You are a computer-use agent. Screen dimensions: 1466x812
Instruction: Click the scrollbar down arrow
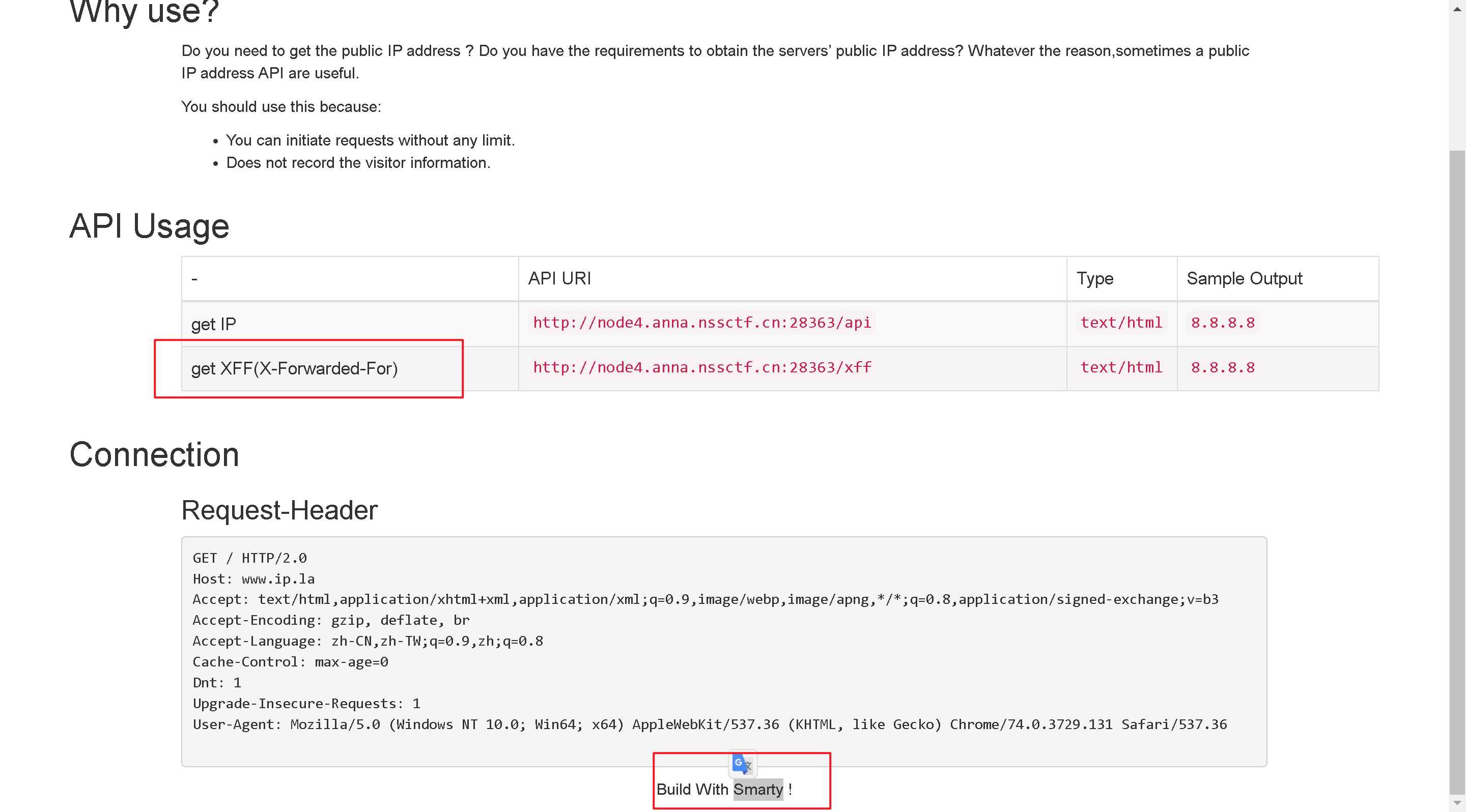tap(1457, 803)
